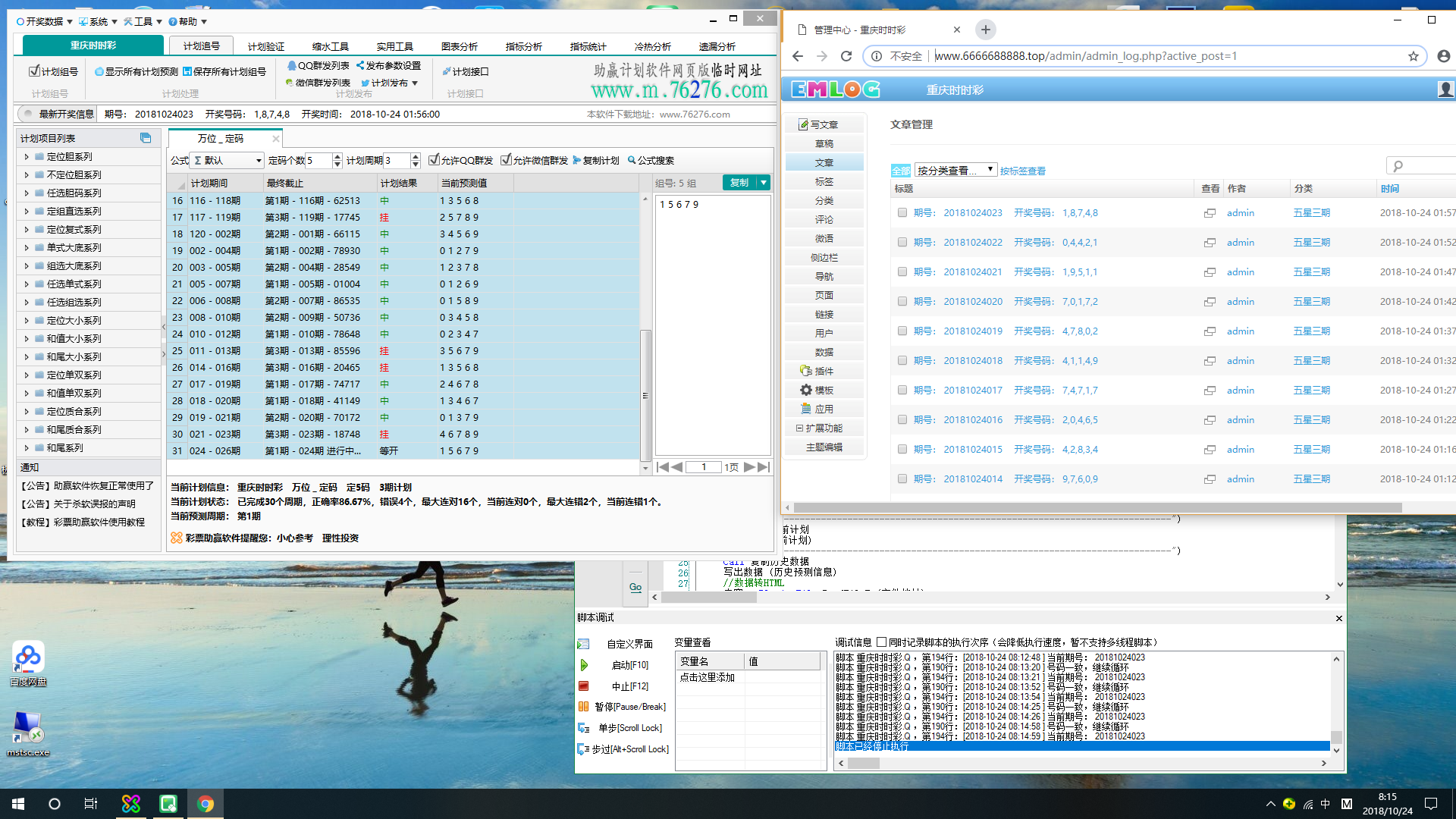Click the Chrome reload page icon
1456x819 pixels.
[846, 56]
